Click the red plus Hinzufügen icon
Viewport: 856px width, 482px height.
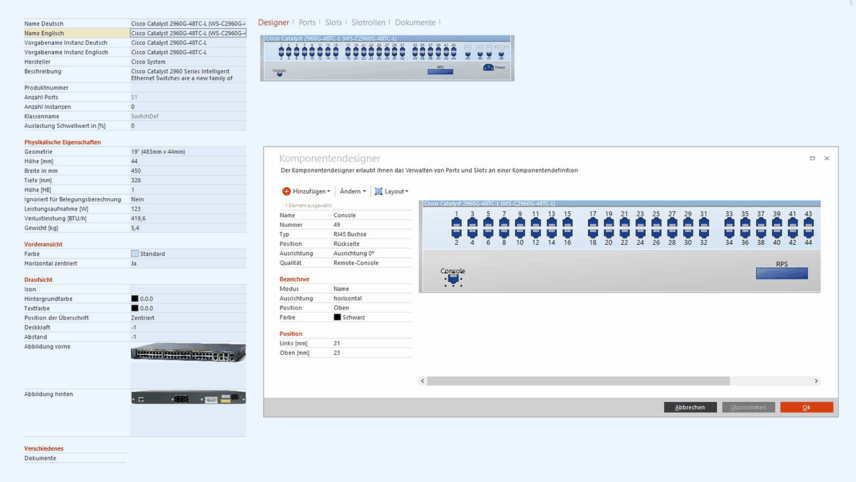(286, 191)
